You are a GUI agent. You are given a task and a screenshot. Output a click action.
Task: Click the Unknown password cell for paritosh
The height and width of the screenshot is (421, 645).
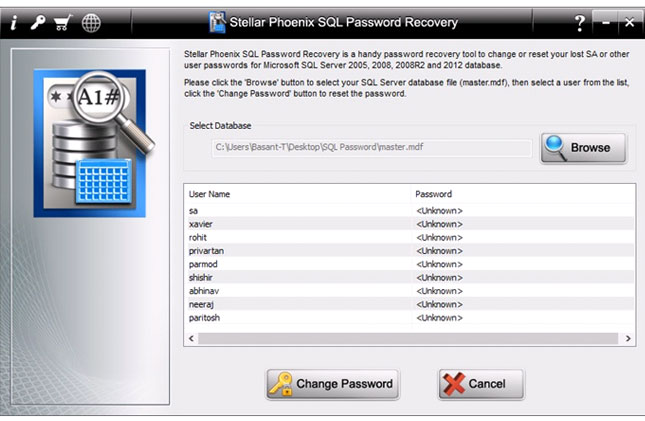pos(439,318)
